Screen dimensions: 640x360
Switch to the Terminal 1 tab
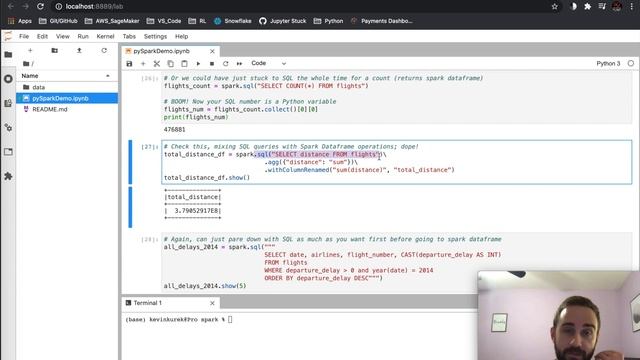tap(148, 303)
